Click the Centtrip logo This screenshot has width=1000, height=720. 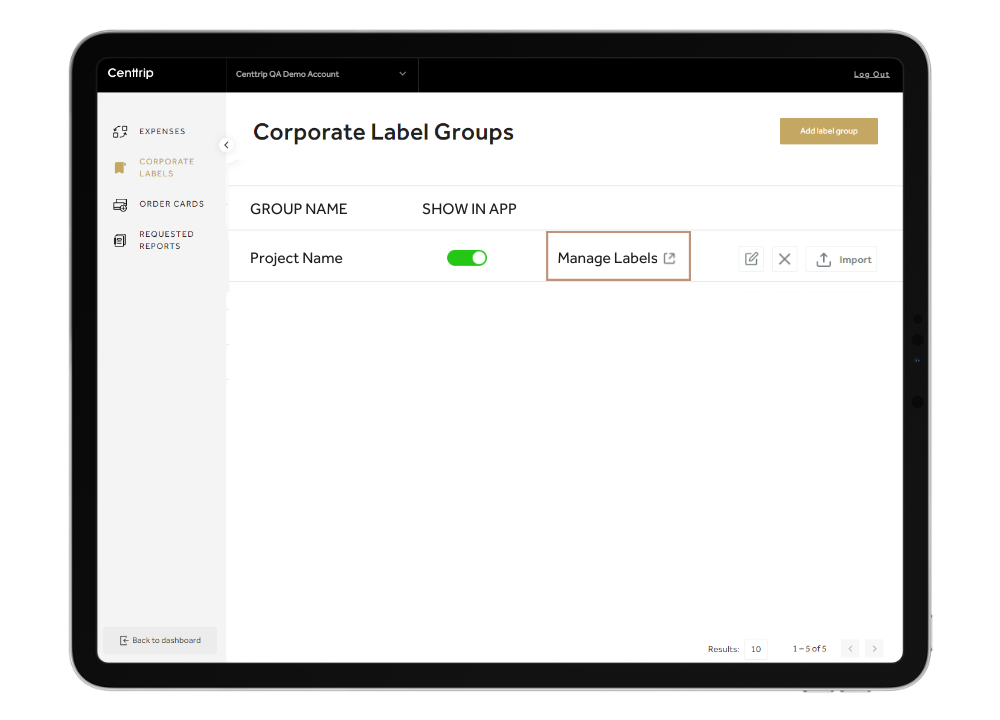pos(131,73)
